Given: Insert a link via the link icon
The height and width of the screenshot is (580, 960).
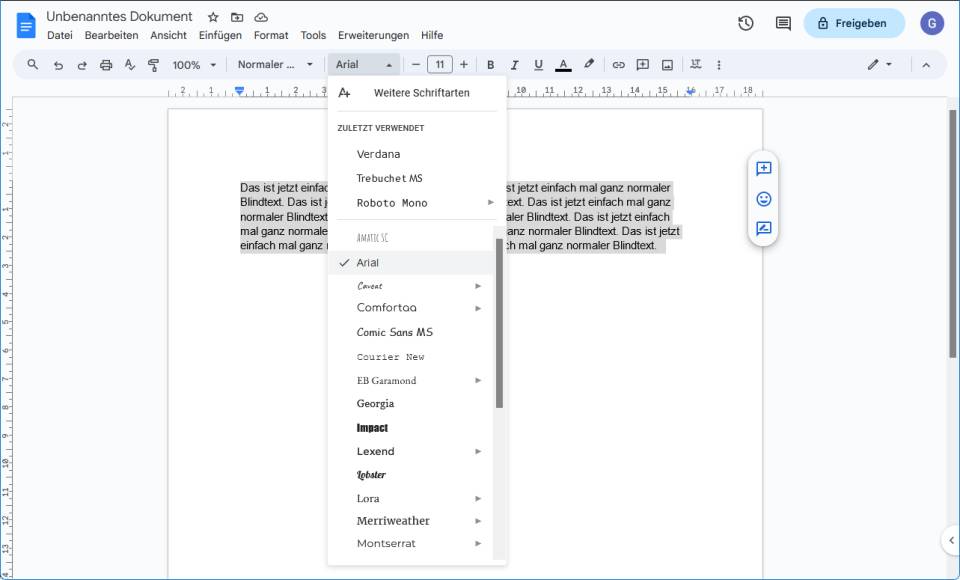Looking at the screenshot, I should click(619, 64).
